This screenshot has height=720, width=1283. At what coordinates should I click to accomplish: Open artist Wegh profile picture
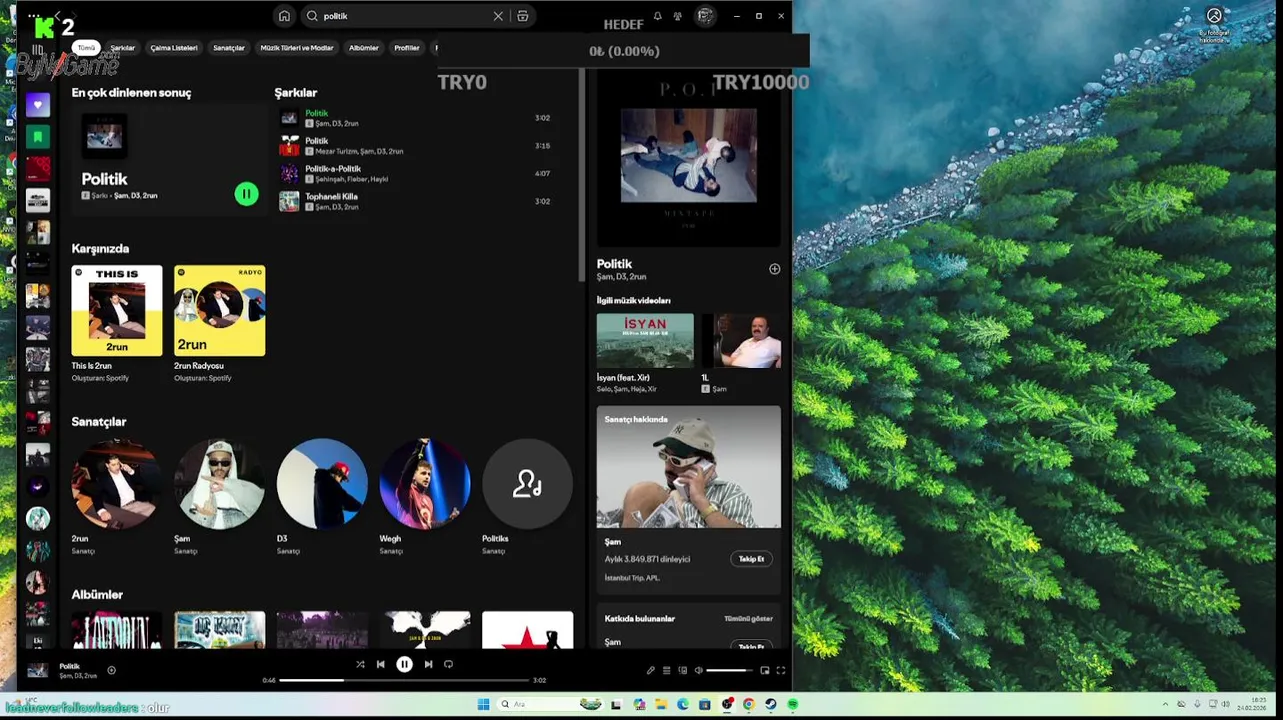click(425, 484)
